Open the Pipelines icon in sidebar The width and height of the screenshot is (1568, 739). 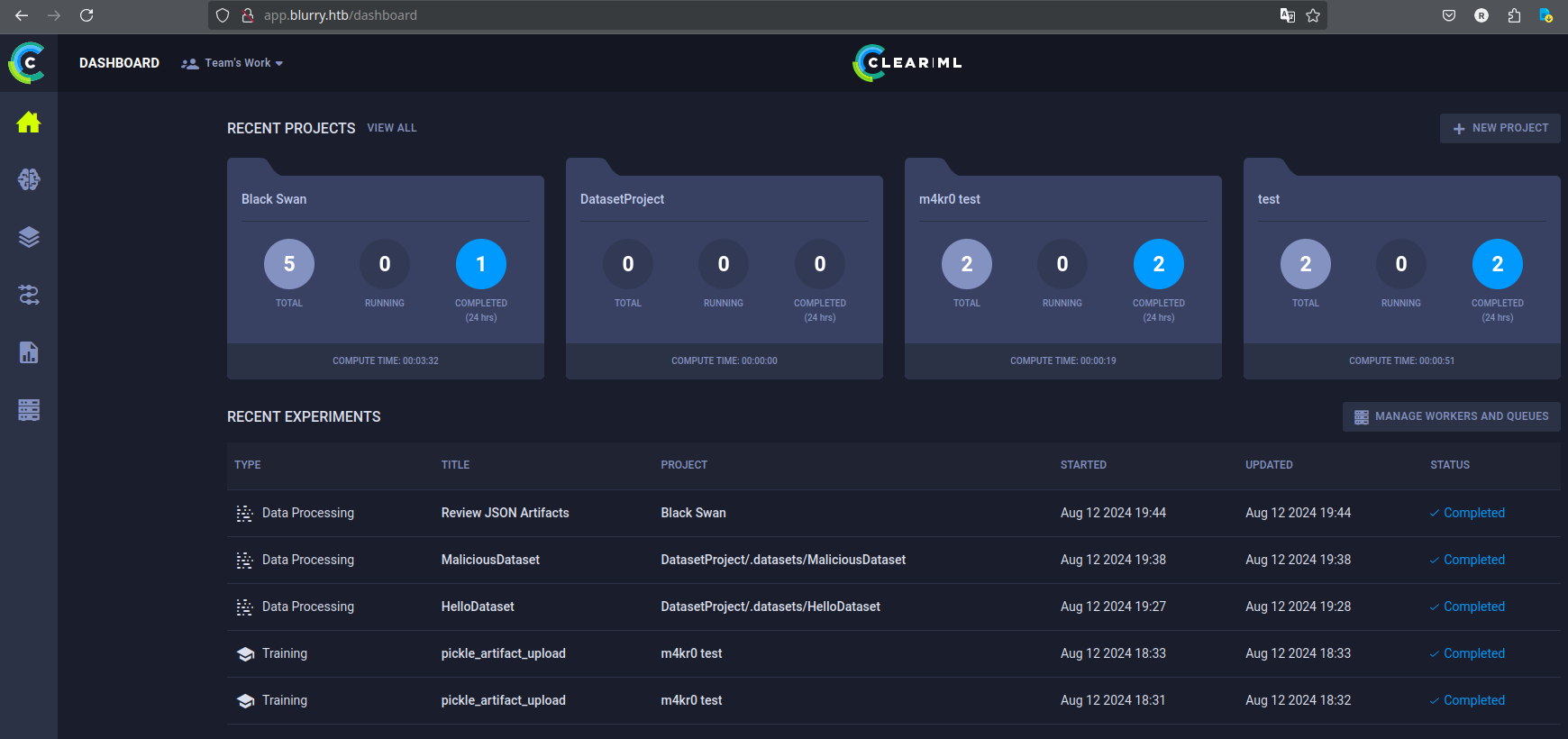coord(29,295)
